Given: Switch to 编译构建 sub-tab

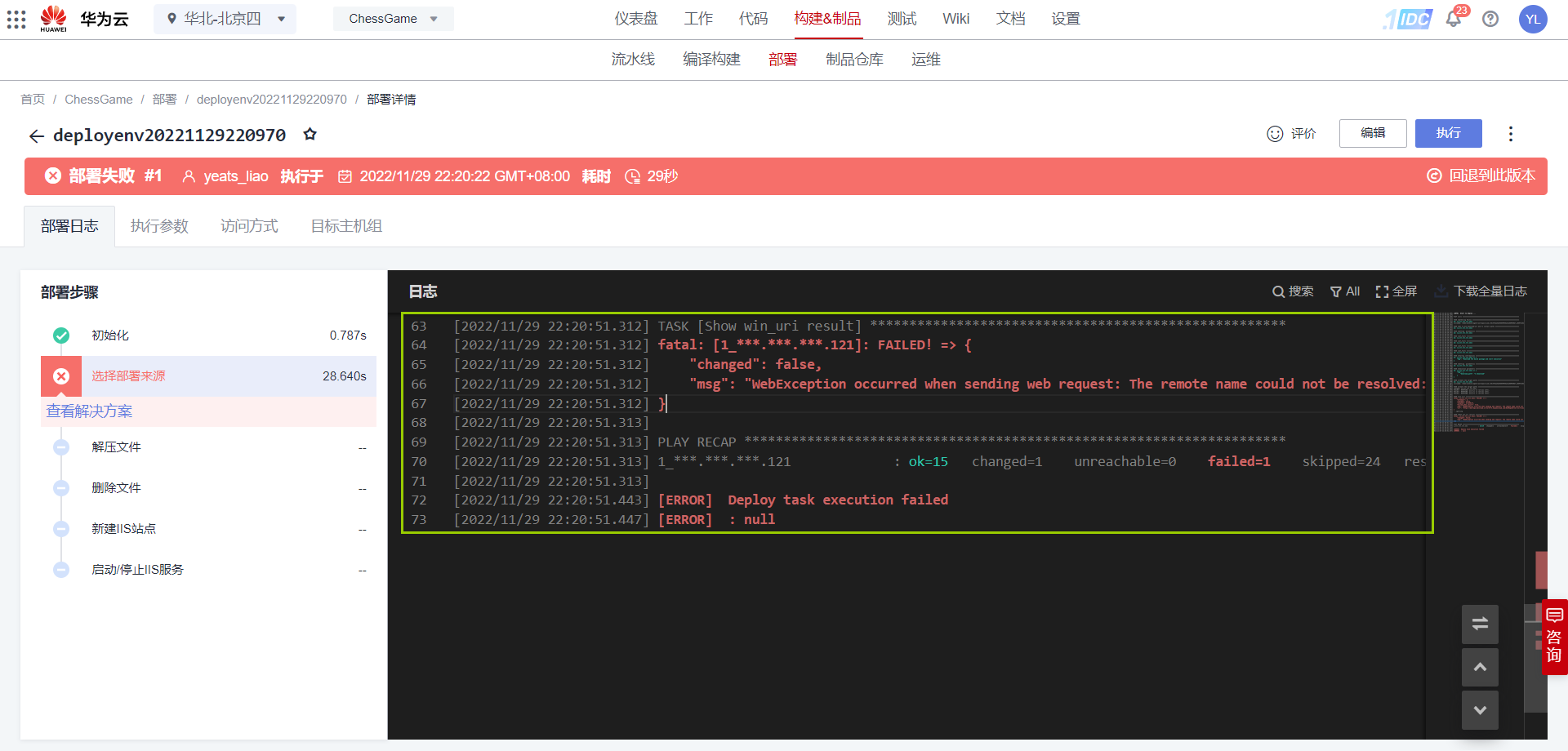Looking at the screenshot, I should (711, 60).
